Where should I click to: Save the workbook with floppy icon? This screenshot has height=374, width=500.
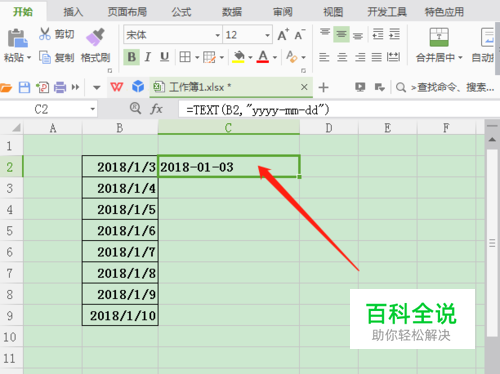pyautogui.click(x=24, y=88)
